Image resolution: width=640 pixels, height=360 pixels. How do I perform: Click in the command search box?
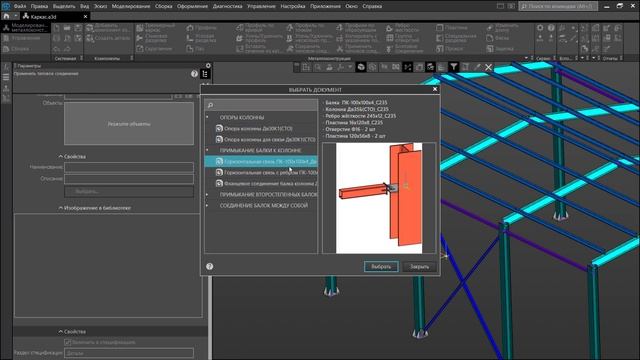tap(558, 6)
